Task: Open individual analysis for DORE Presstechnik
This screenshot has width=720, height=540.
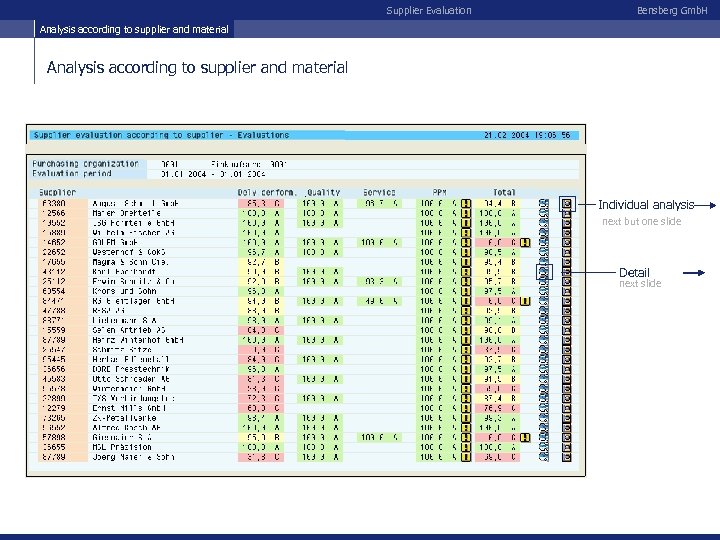Action: point(567,369)
